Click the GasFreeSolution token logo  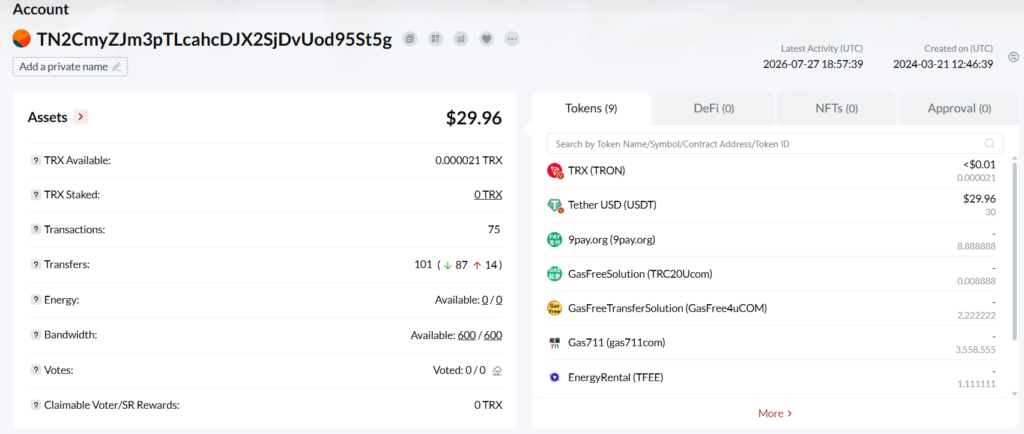pyautogui.click(x=554, y=274)
